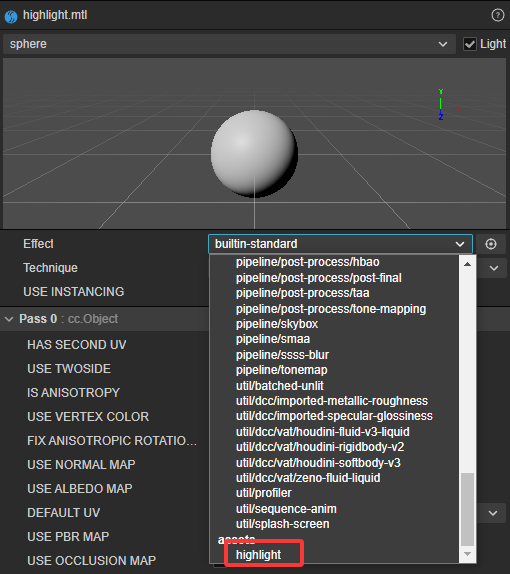Click the USE INSTANCING label

74,292
